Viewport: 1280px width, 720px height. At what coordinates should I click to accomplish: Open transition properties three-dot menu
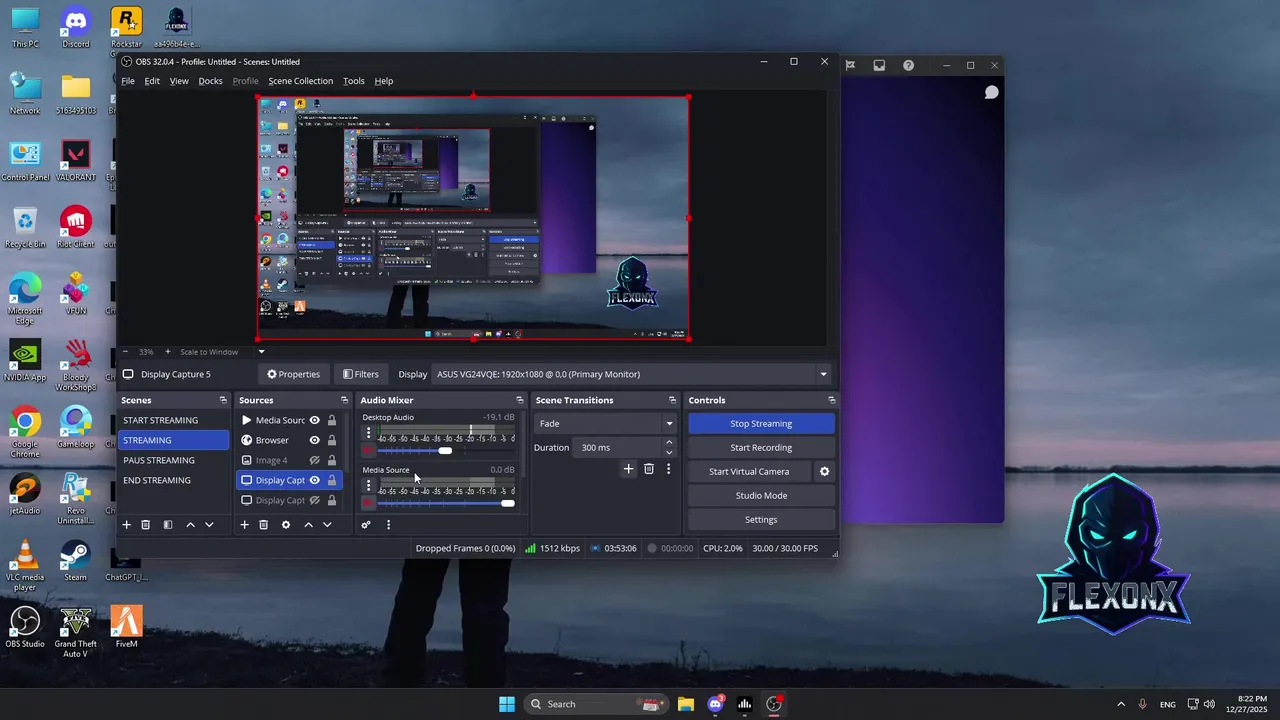[668, 469]
